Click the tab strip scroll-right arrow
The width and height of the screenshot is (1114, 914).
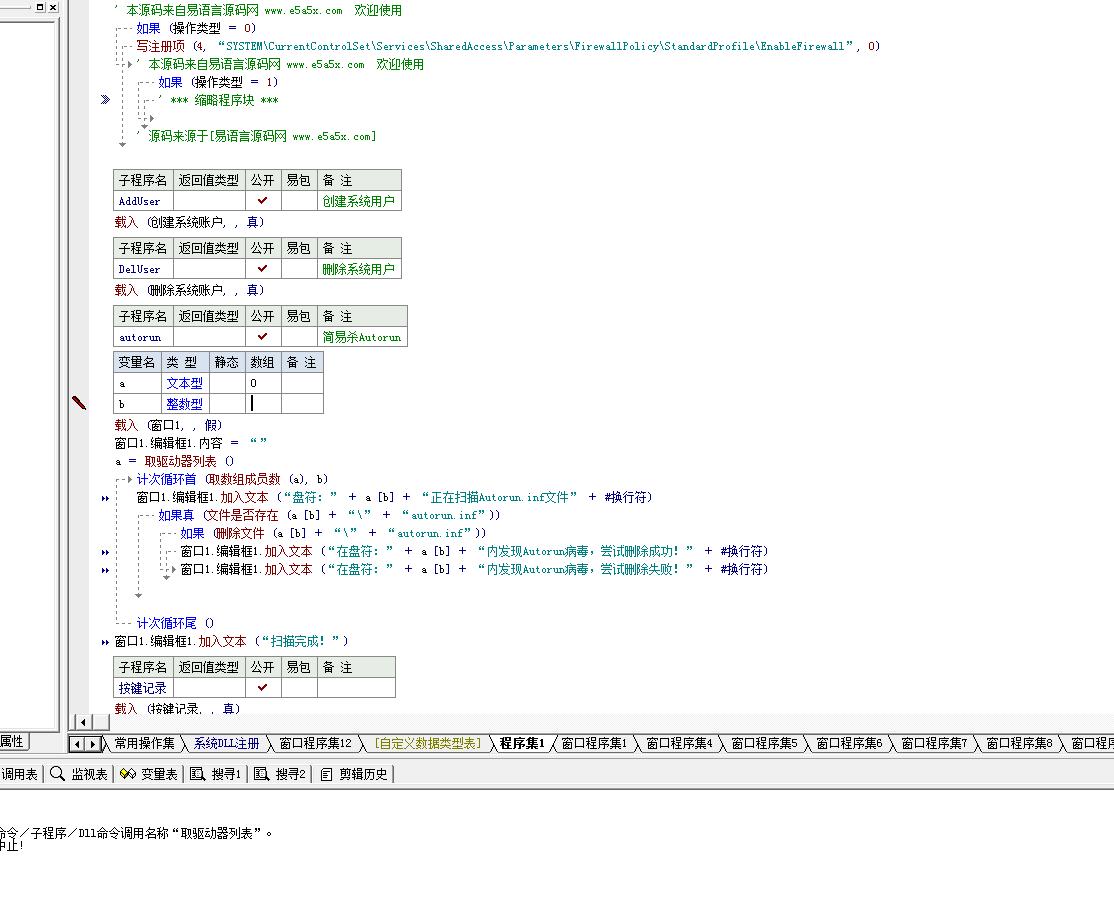point(93,744)
